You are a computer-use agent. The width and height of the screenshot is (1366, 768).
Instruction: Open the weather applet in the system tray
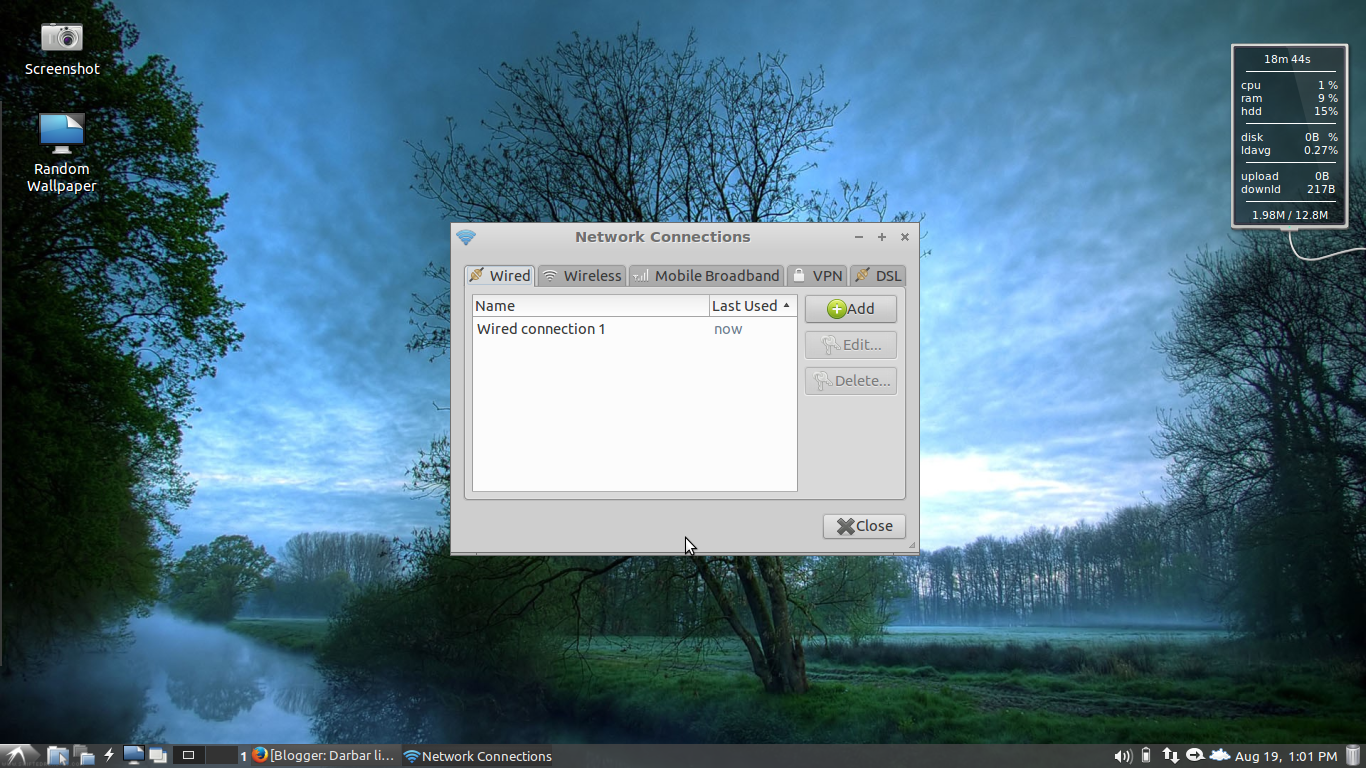(1220, 756)
